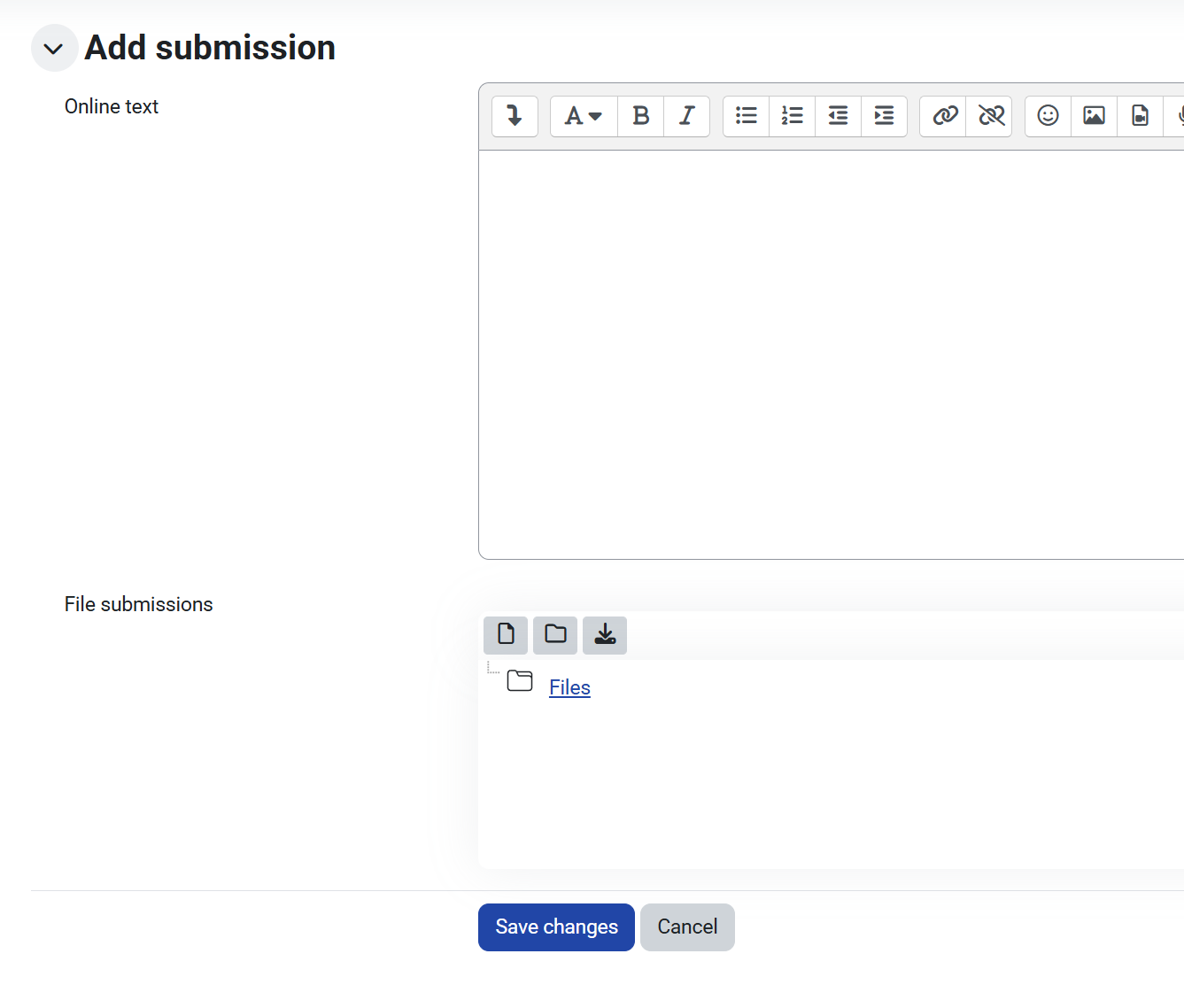Toggle bold formatting
The image size is (1184, 1008).
point(641,116)
